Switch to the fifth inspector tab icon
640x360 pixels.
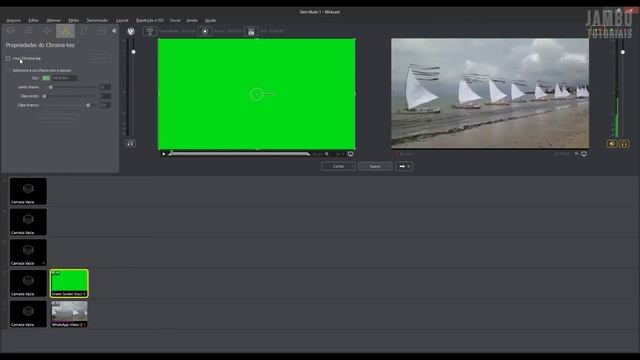[84, 31]
